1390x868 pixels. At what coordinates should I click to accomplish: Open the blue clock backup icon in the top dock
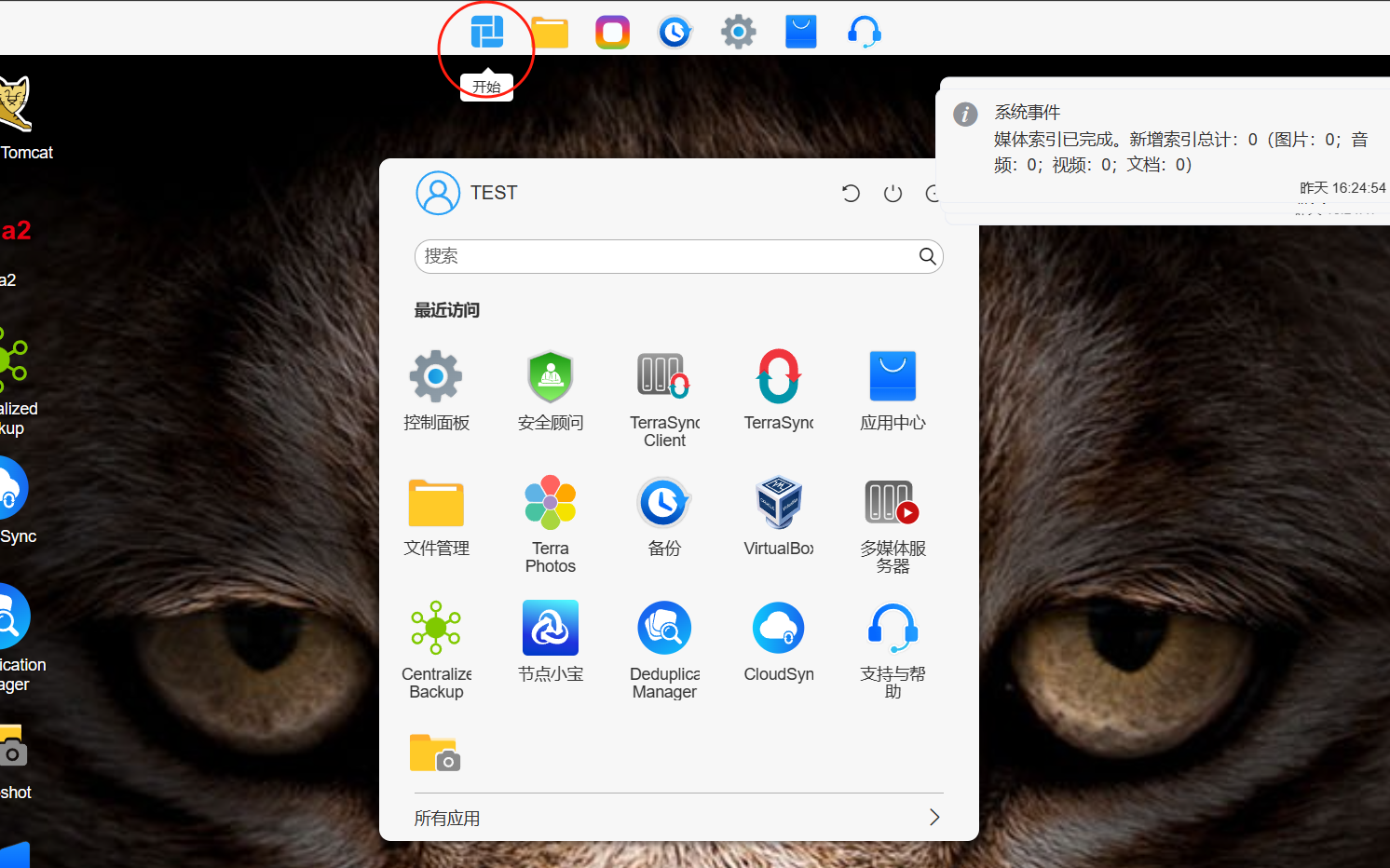pos(675,33)
